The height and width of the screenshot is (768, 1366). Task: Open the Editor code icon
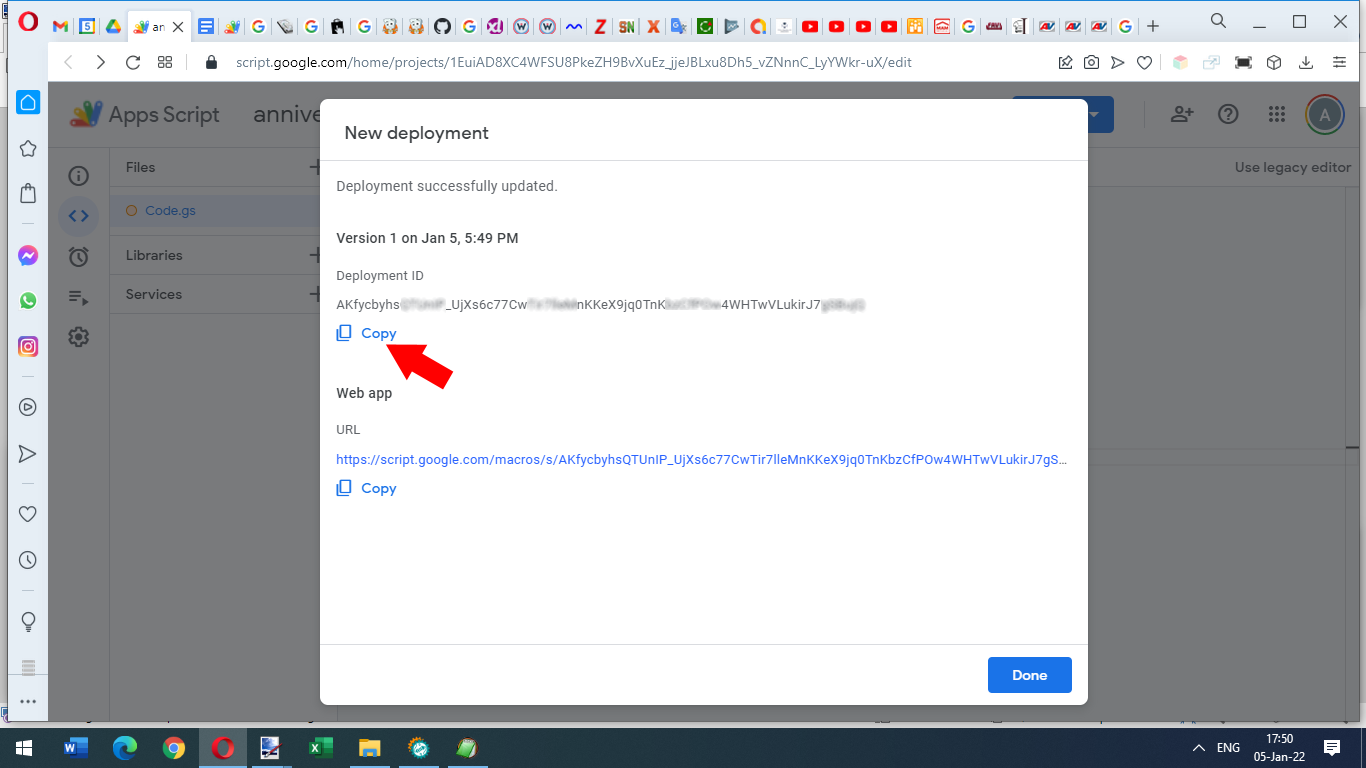[79, 216]
